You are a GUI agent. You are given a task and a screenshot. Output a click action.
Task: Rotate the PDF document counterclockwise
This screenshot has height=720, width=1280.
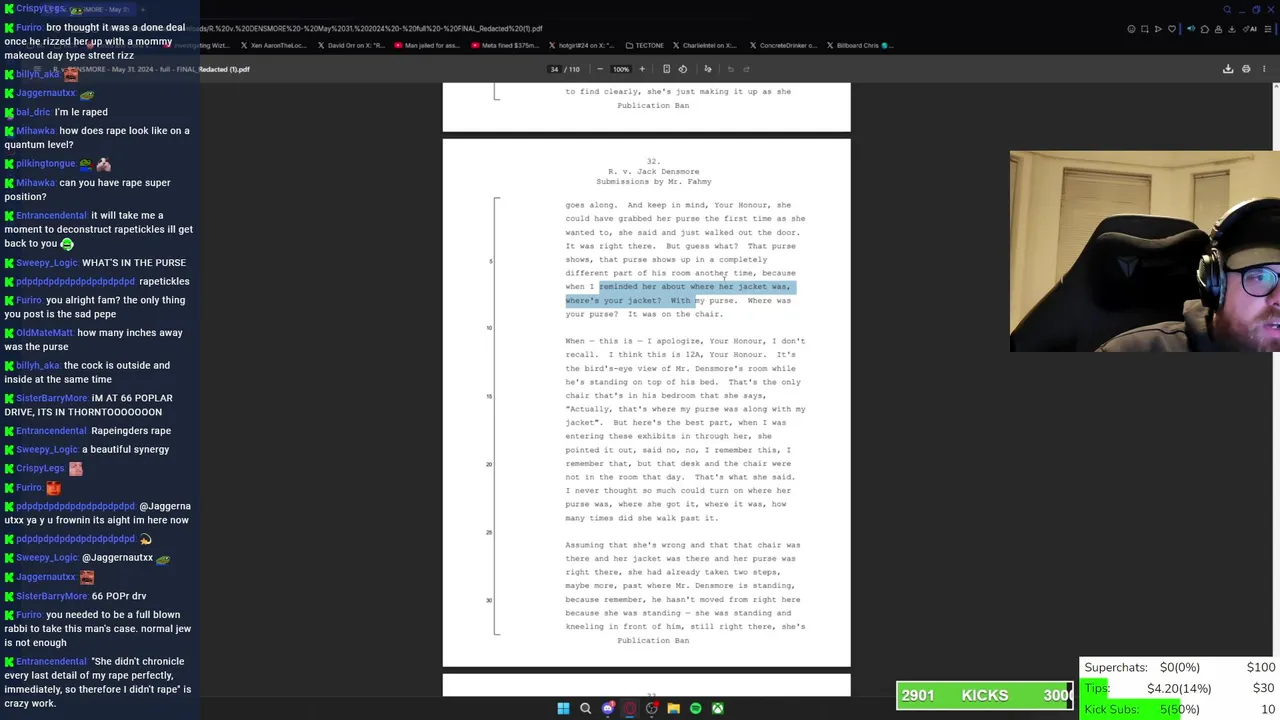pos(683,69)
